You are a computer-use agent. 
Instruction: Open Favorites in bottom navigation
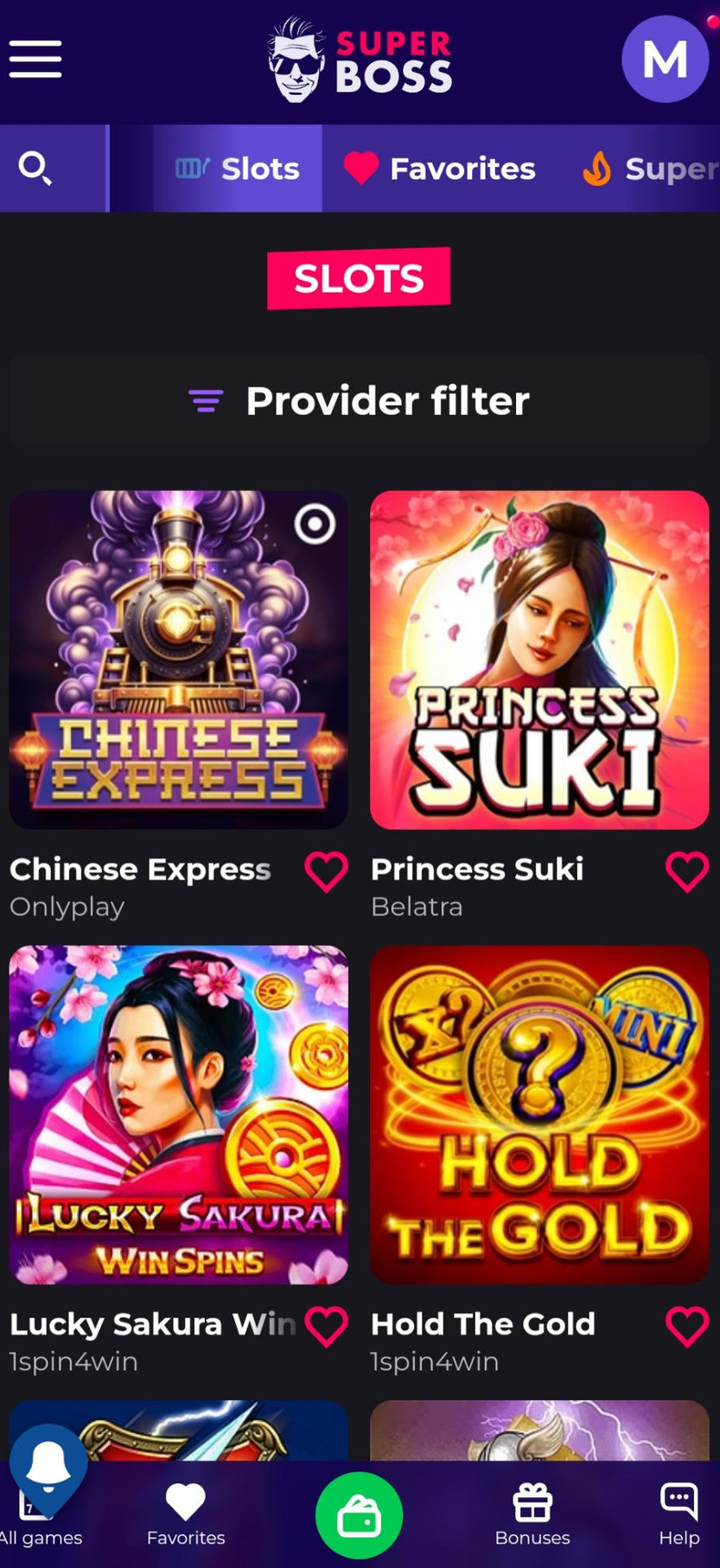coord(186,1514)
